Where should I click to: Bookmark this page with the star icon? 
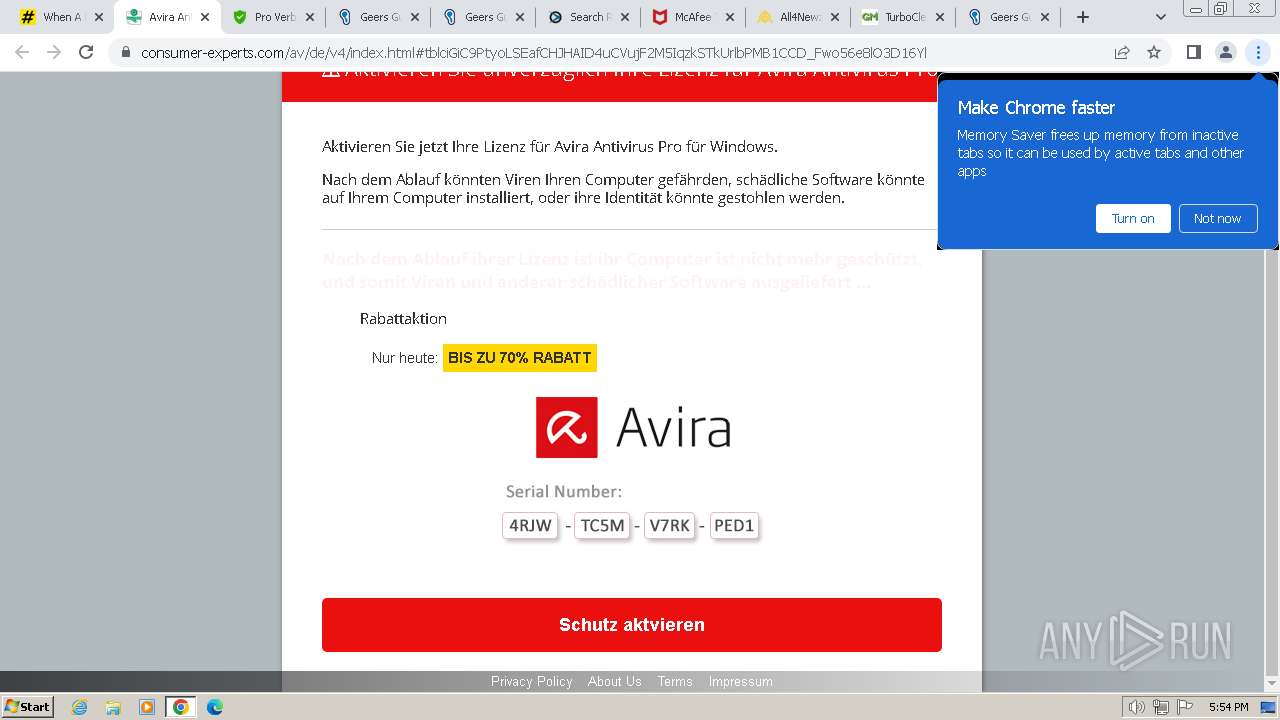point(1154,52)
